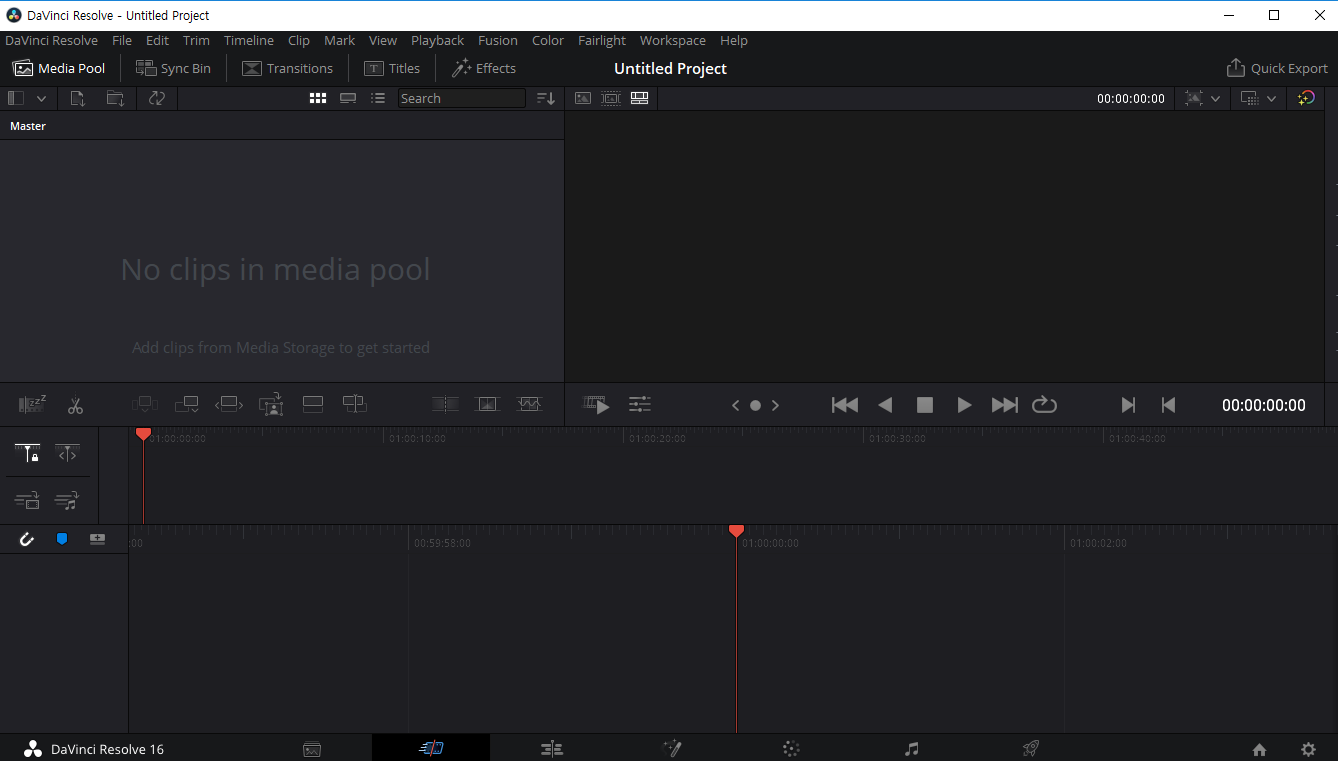Image resolution: width=1338 pixels, height=761 pixels.
Task: Select Timeline viewer mode
Action: click(x=640, y=98)
